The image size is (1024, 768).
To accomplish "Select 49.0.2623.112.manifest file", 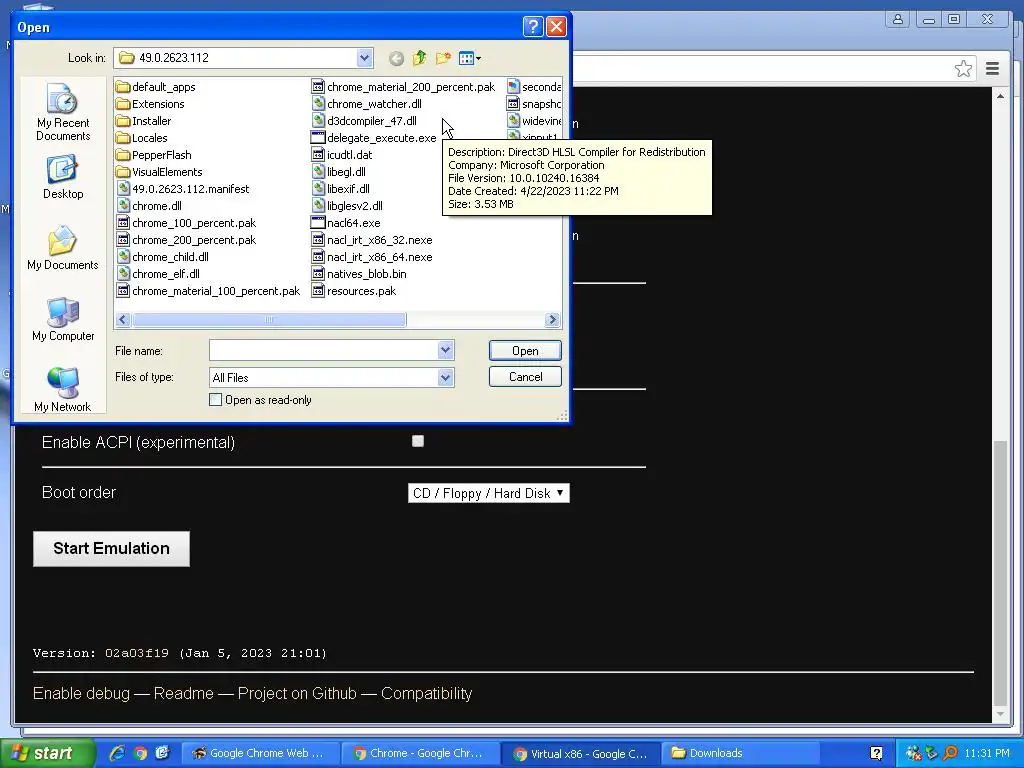I will 183,189.
